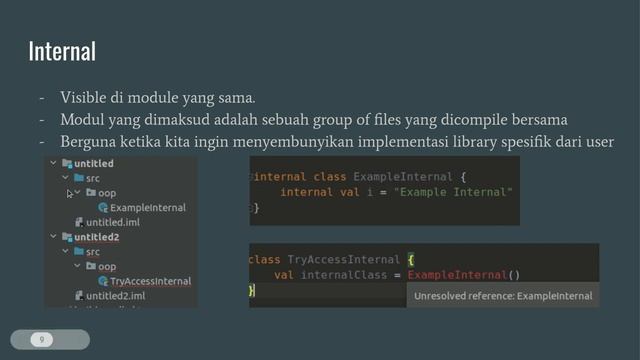Click the Unresolved reference tooltip

[503, 296]
